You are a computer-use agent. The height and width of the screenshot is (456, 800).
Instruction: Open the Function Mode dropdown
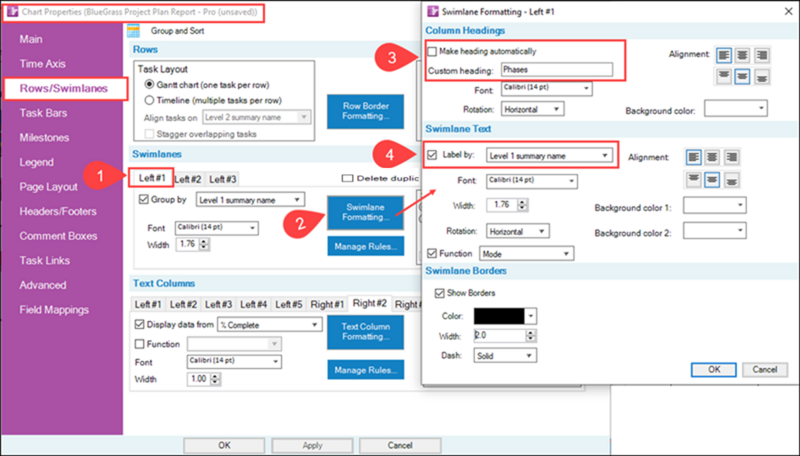point(526,254)
